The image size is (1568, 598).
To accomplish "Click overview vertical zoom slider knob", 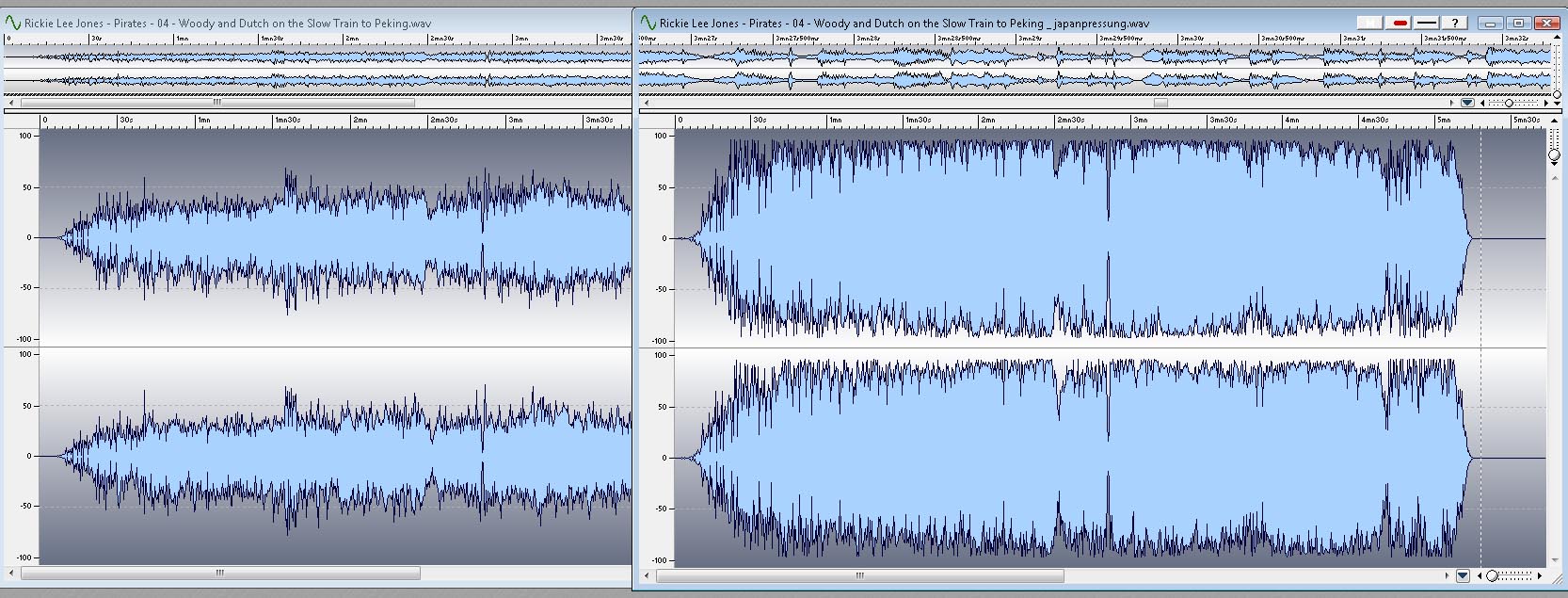I will pyautogui.click(x=1557, y=94).
